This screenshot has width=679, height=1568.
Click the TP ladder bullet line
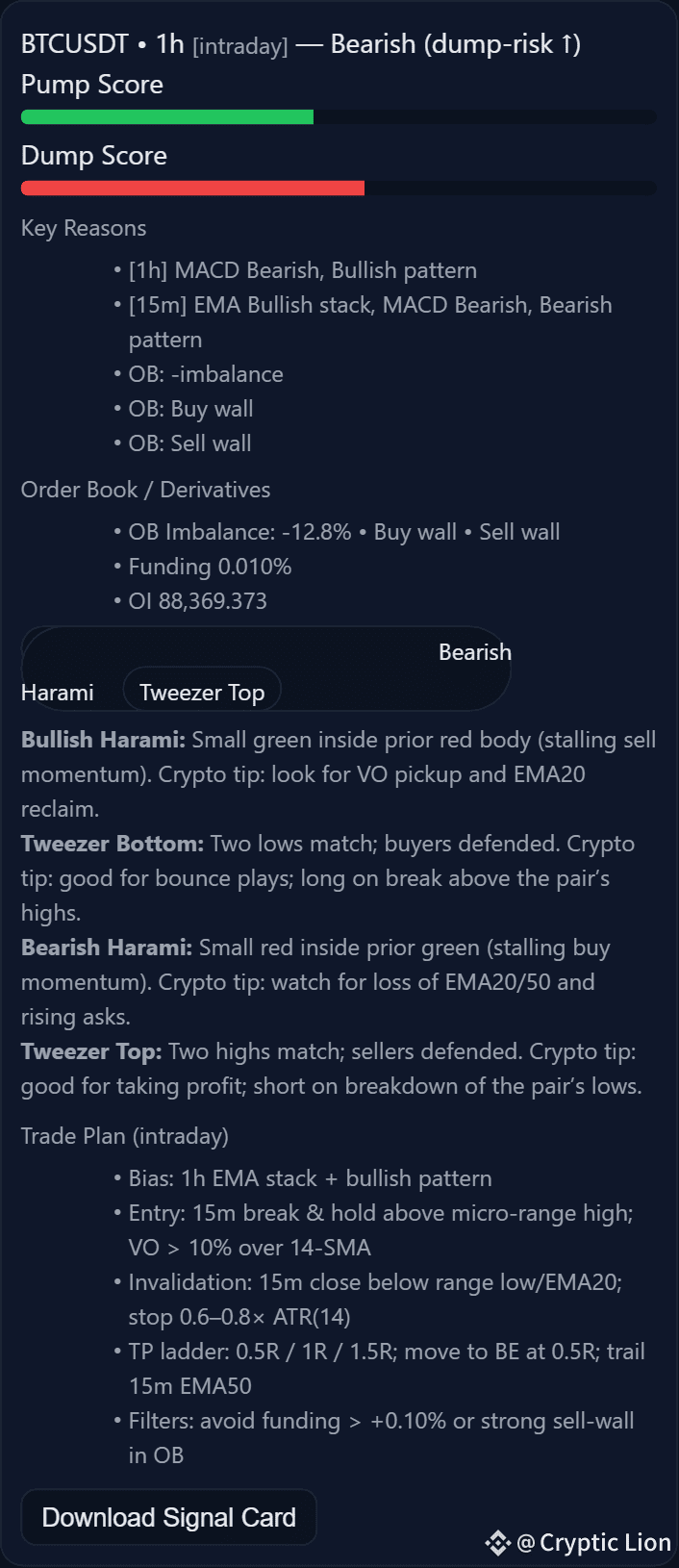[387, 1369]
